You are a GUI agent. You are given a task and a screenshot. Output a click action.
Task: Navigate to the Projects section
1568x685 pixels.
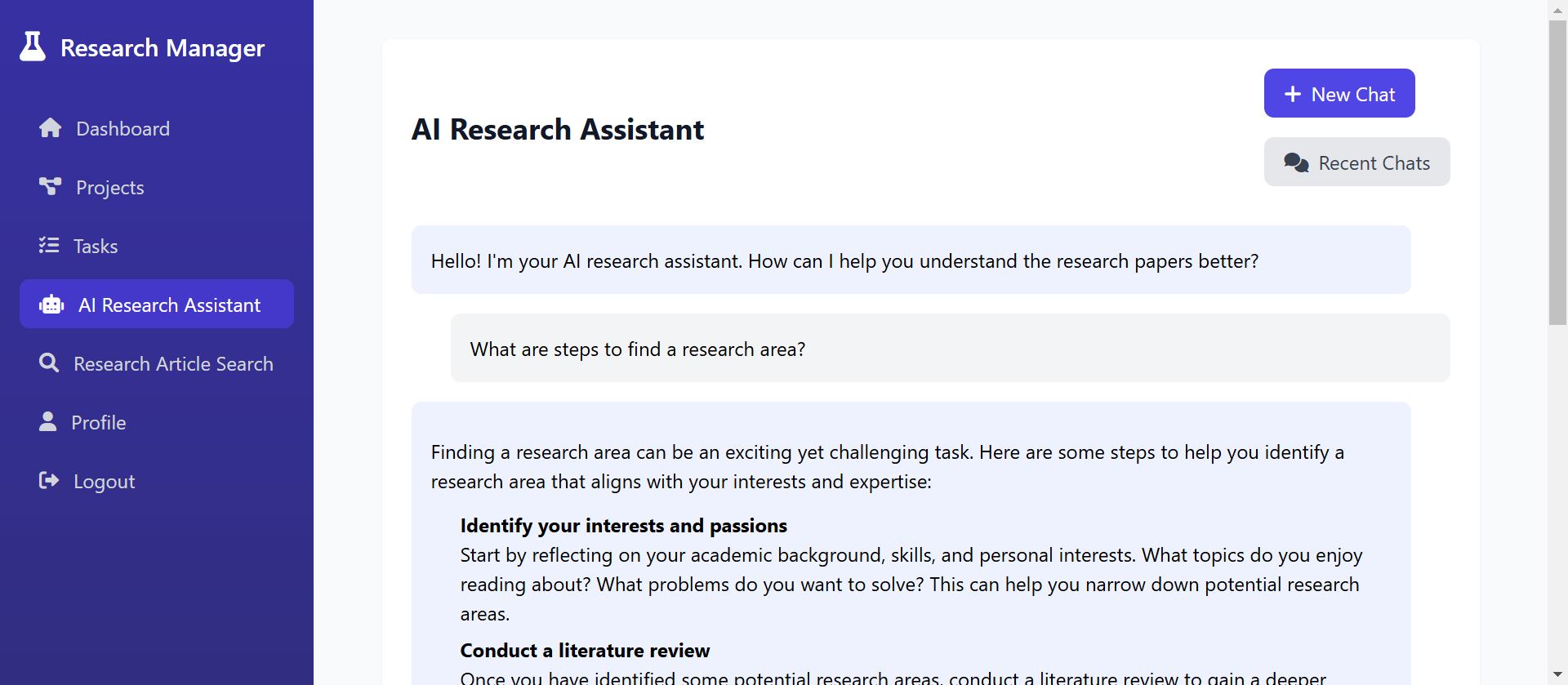tap(108, 187)
